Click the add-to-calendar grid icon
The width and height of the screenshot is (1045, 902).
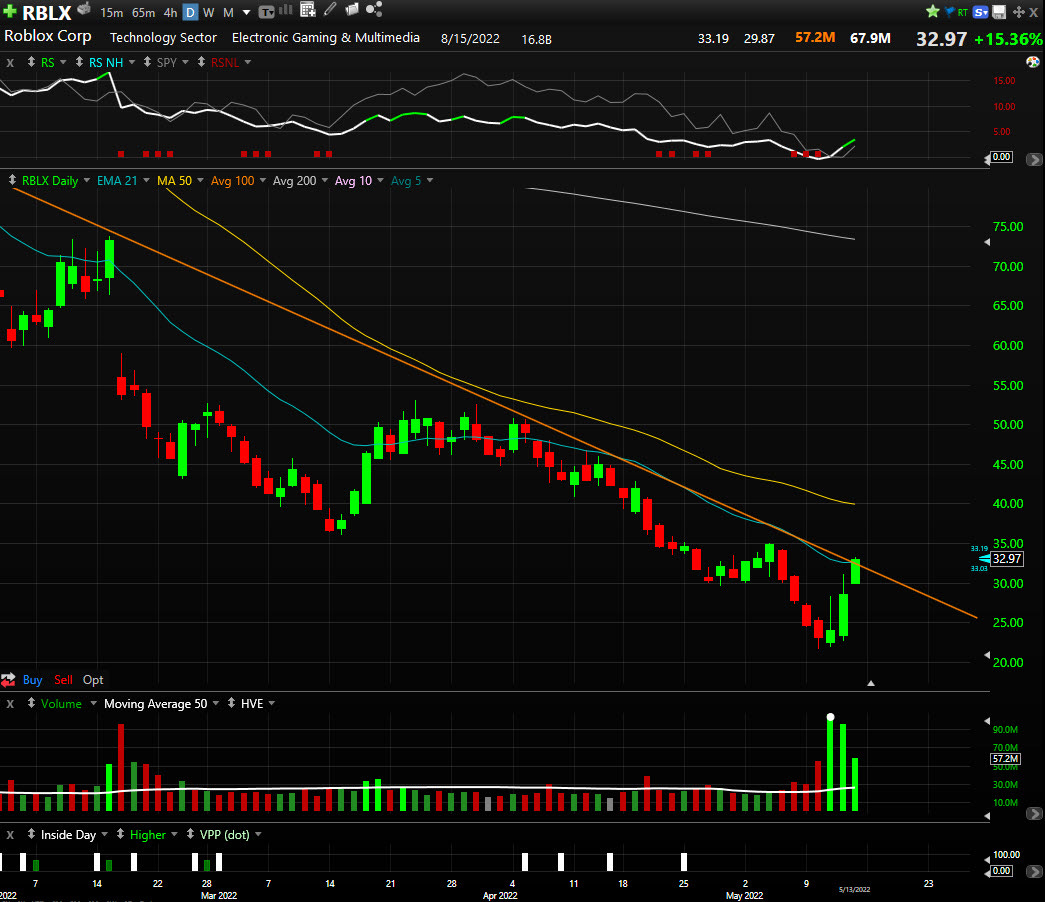tap(307, 9)
